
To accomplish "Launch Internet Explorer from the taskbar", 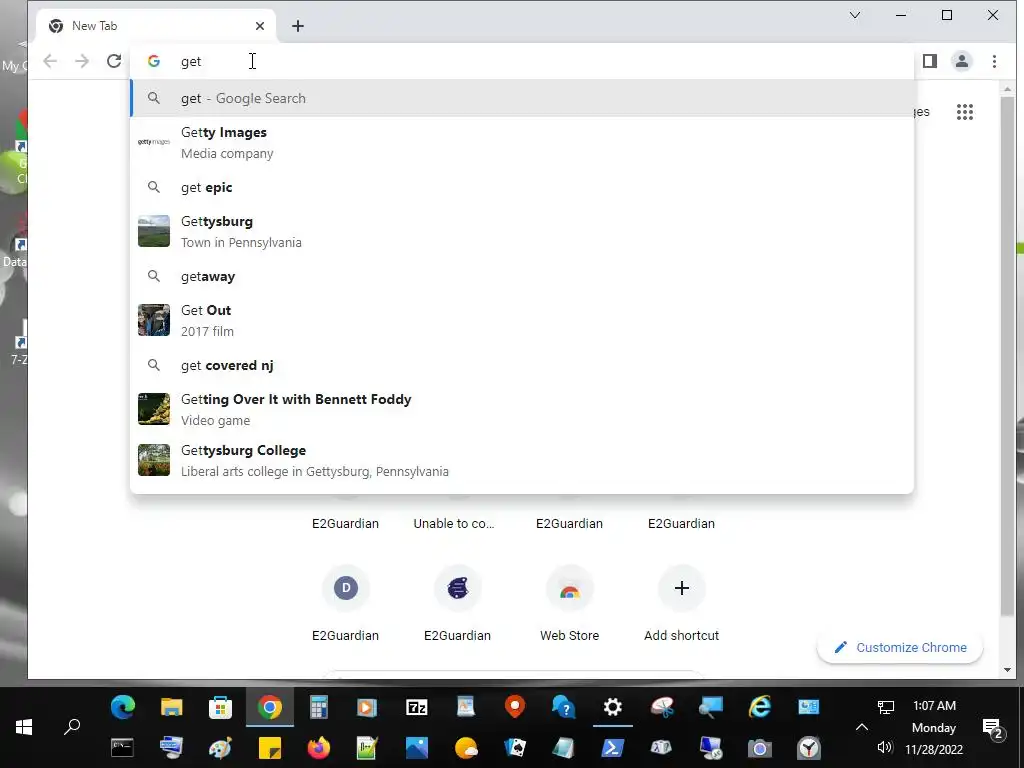I will click(x=760, y=707).
